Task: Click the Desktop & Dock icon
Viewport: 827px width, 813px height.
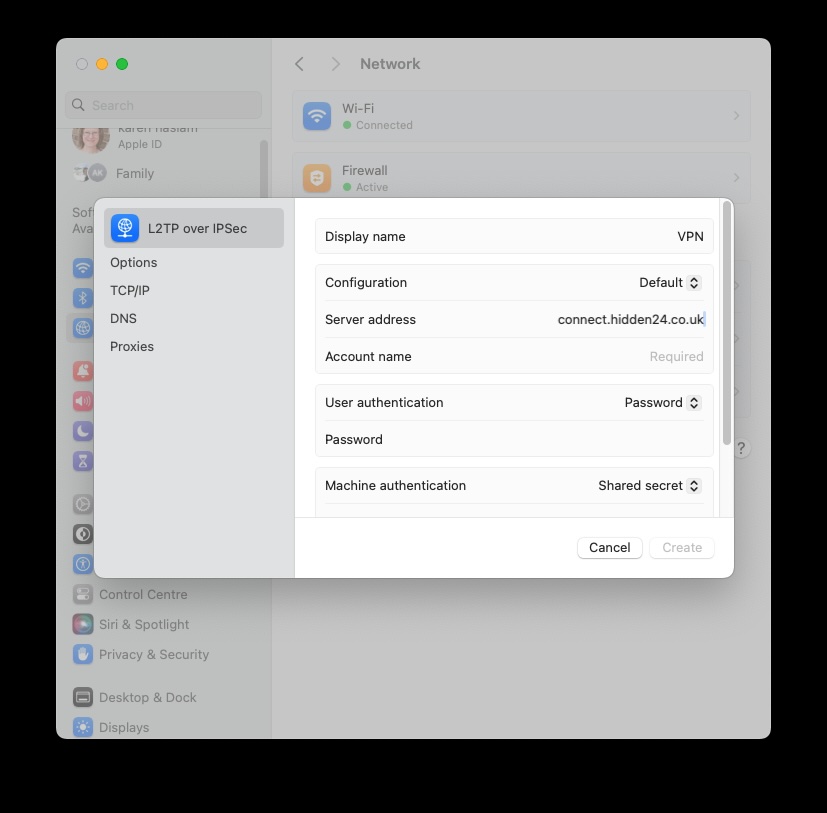Action: click(83, 697)
